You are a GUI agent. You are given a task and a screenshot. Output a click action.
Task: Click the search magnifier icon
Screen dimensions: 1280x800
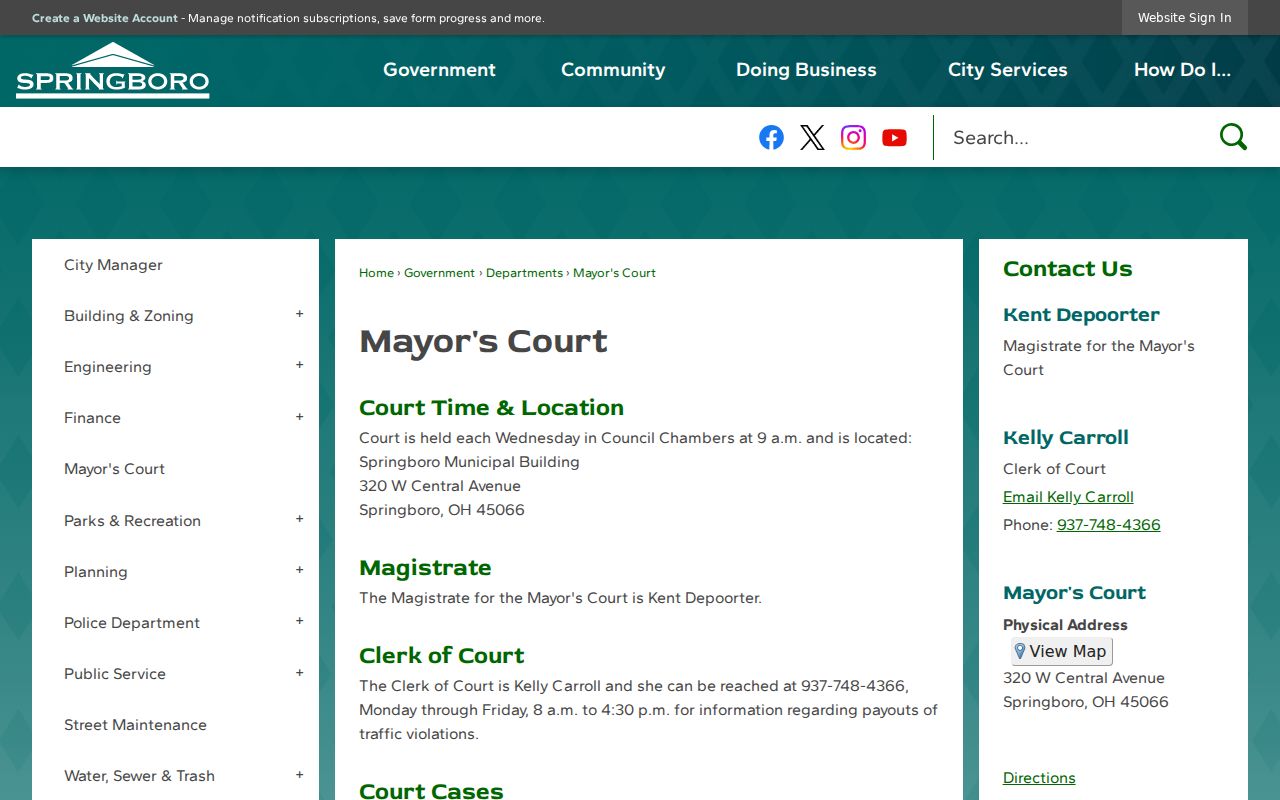(x=1233, y=137)
